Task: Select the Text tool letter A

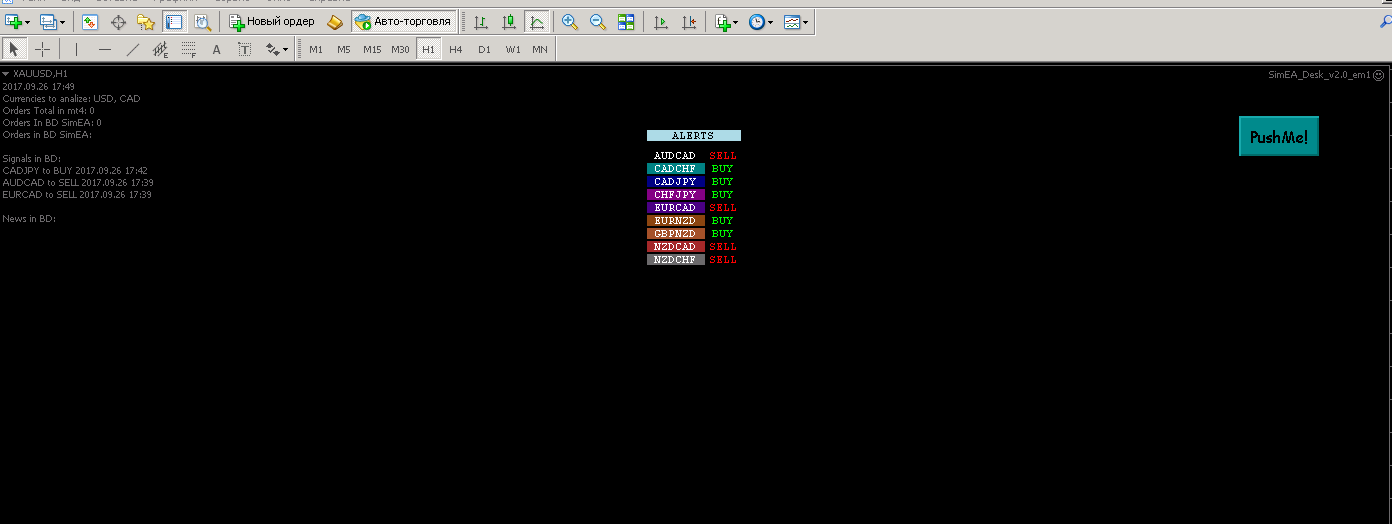Action: tap(217, 49)
